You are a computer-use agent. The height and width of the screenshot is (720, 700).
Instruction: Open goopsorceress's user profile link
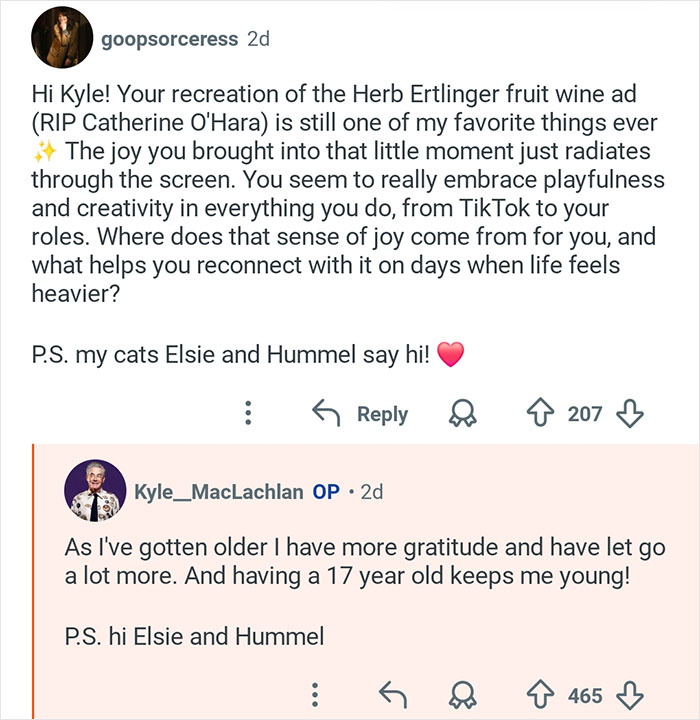pyautogui.click(x=169, y=40)
